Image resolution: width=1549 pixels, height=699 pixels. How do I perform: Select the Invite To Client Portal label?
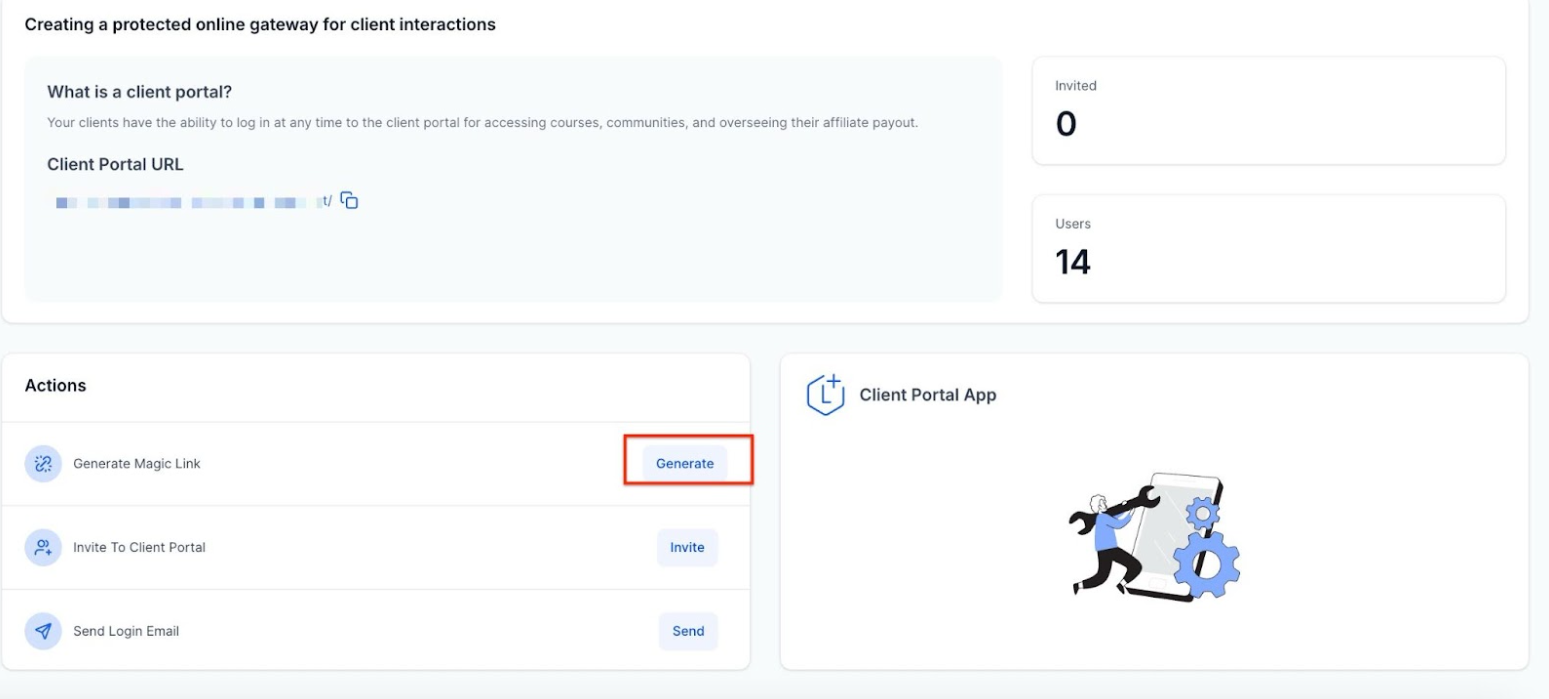pos(139,548)
